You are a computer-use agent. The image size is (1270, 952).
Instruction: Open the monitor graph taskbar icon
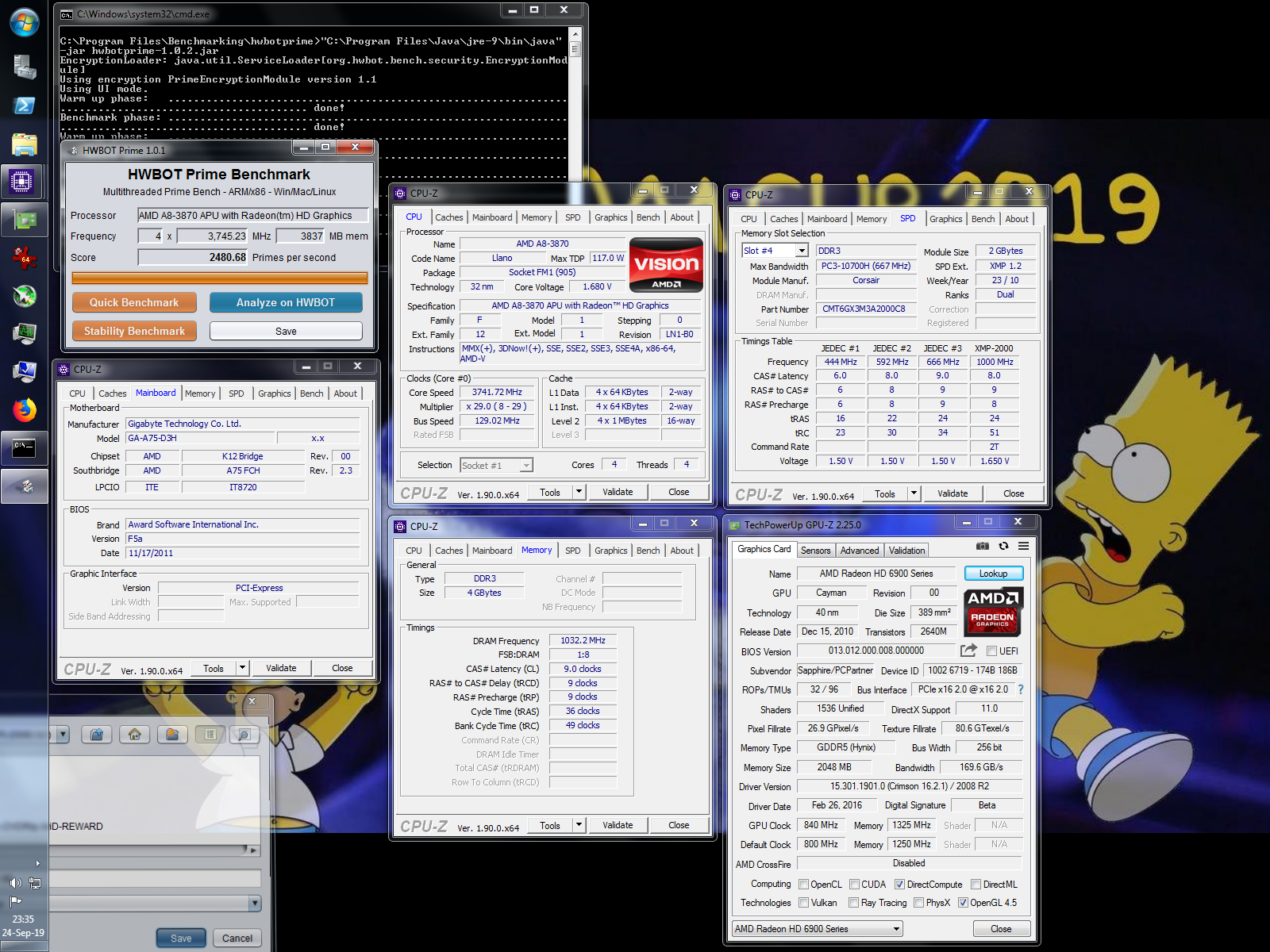pos(24,333)
